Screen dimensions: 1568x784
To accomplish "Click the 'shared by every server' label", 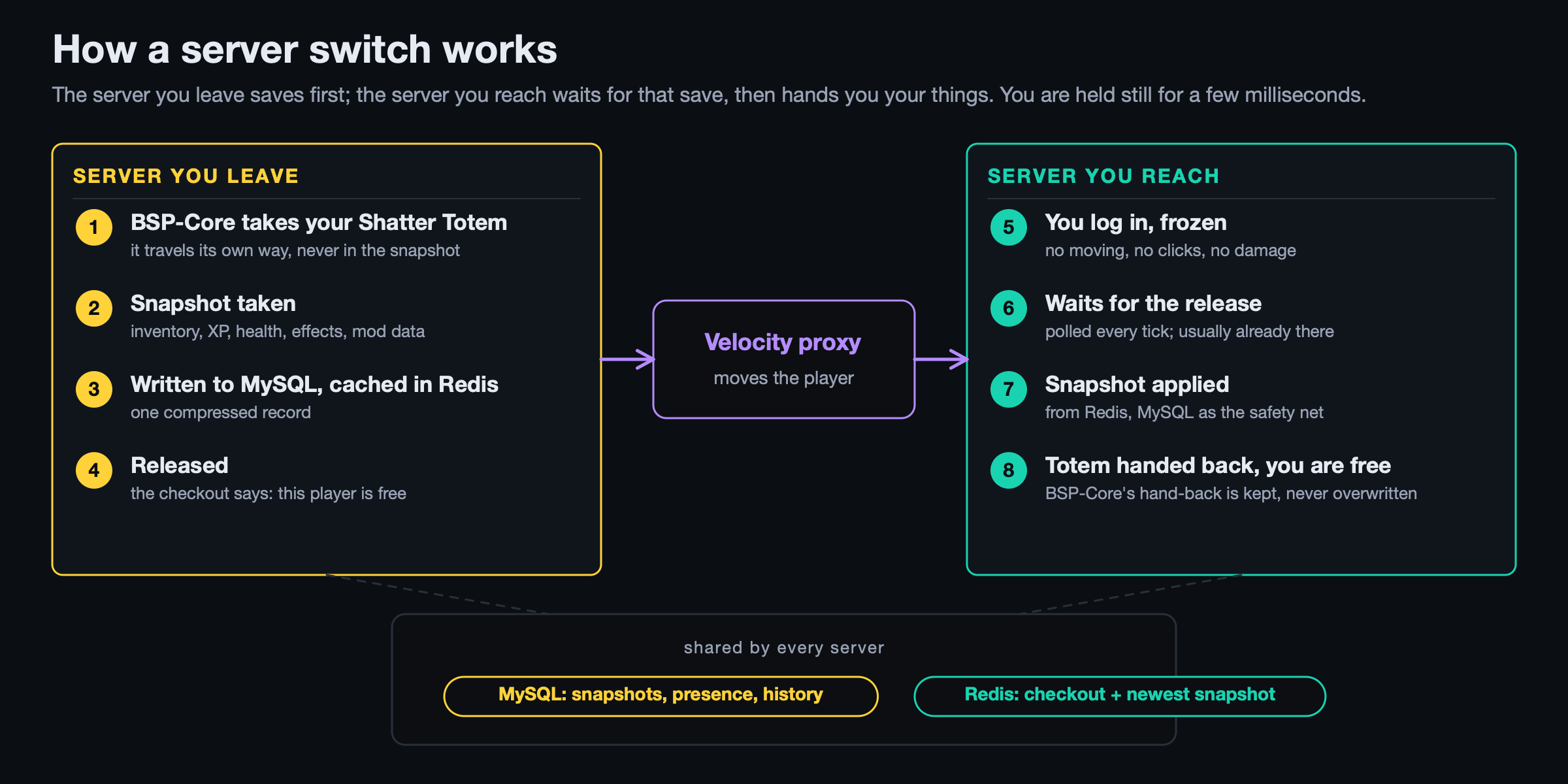I will click(x=784, y=647).
